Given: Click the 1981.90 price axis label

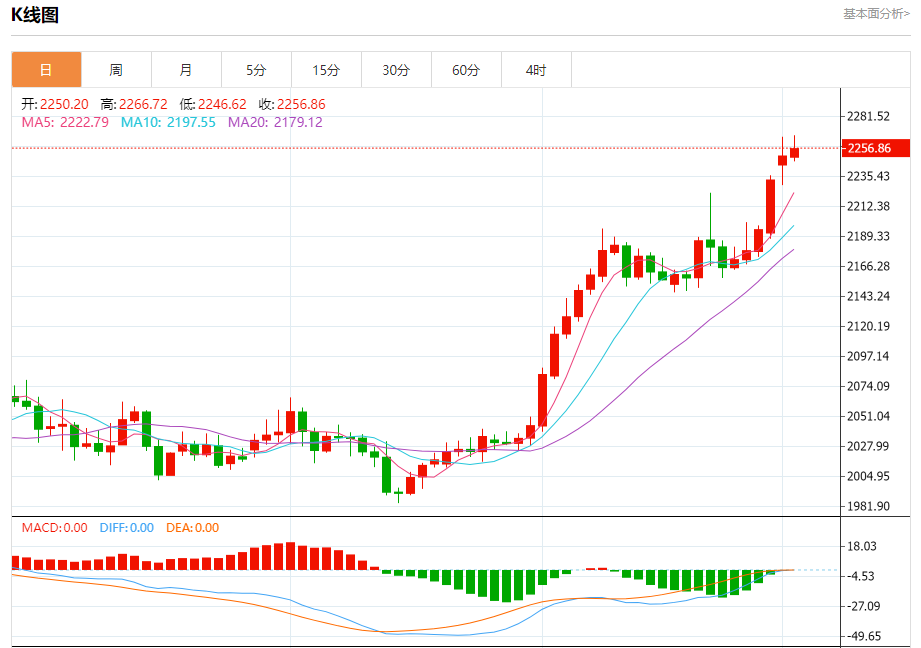Looking at the screenshot, I should click(868, 506).
